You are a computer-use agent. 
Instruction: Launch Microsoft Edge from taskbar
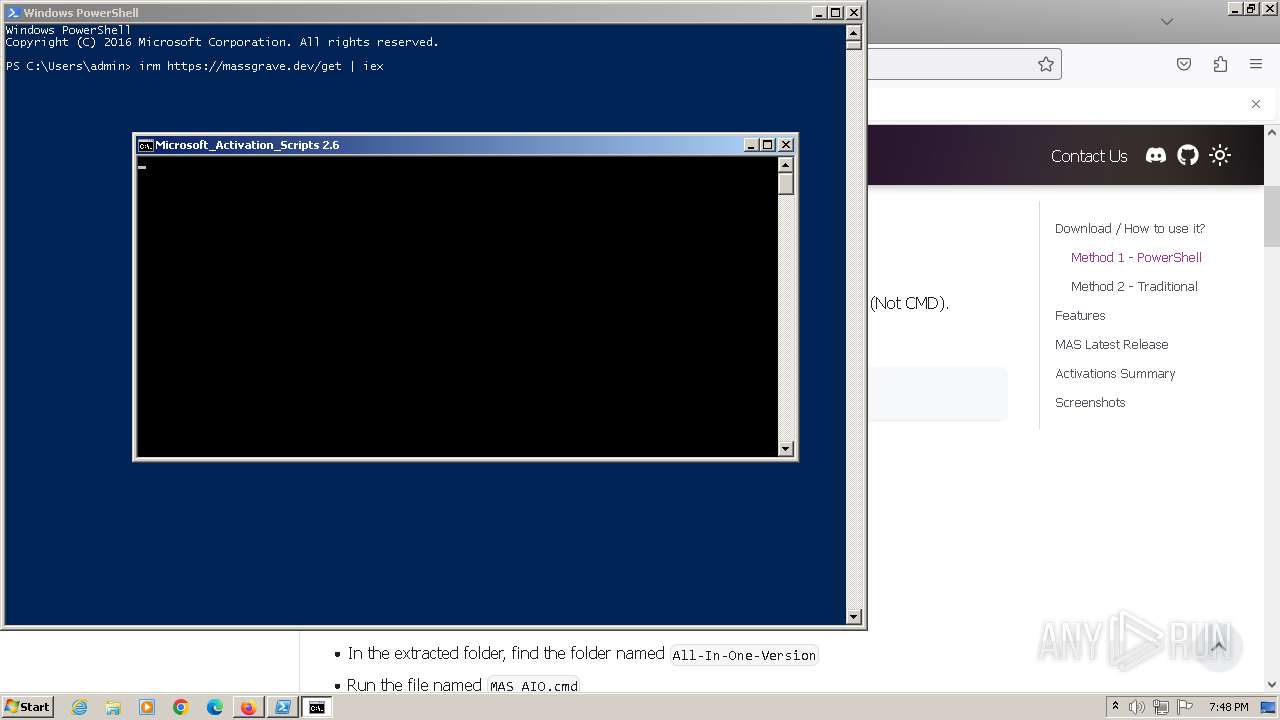pos(215,707)
